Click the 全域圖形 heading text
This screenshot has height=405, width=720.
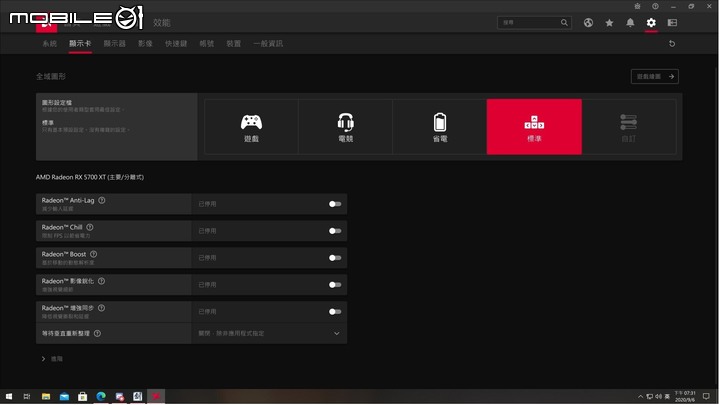click(51, 76)
